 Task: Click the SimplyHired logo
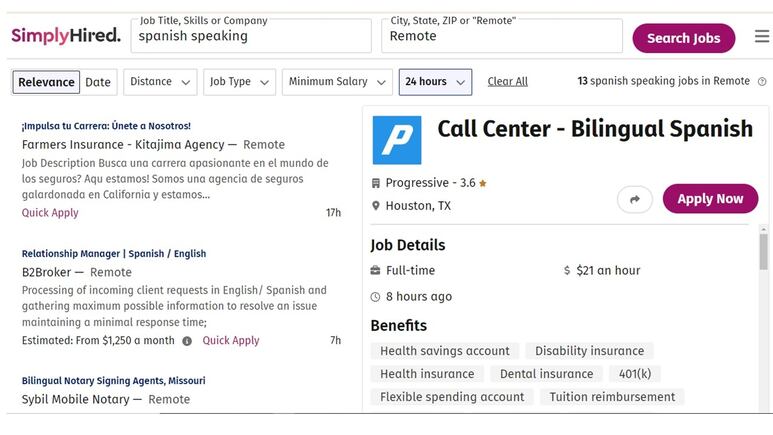pos(66,37)
